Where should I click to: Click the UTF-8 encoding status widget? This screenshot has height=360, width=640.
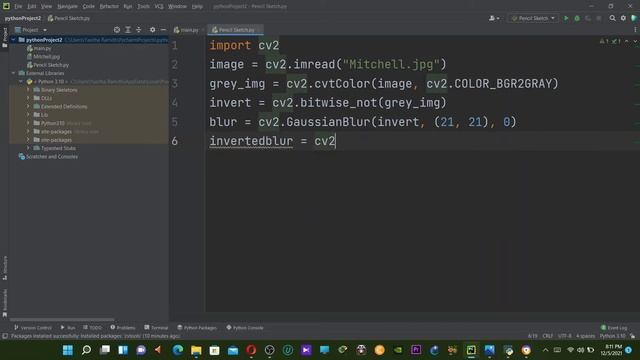tap(564, 336)
